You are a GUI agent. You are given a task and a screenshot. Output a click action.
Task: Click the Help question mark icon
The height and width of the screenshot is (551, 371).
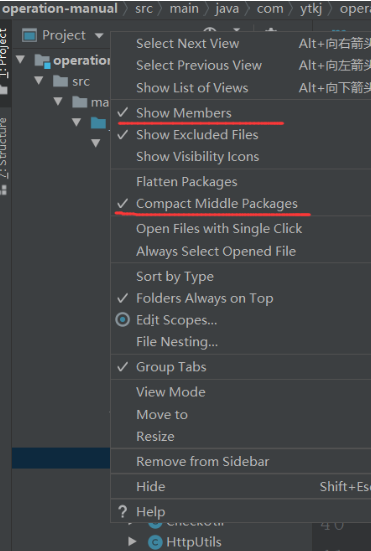(x=122, y=512)
